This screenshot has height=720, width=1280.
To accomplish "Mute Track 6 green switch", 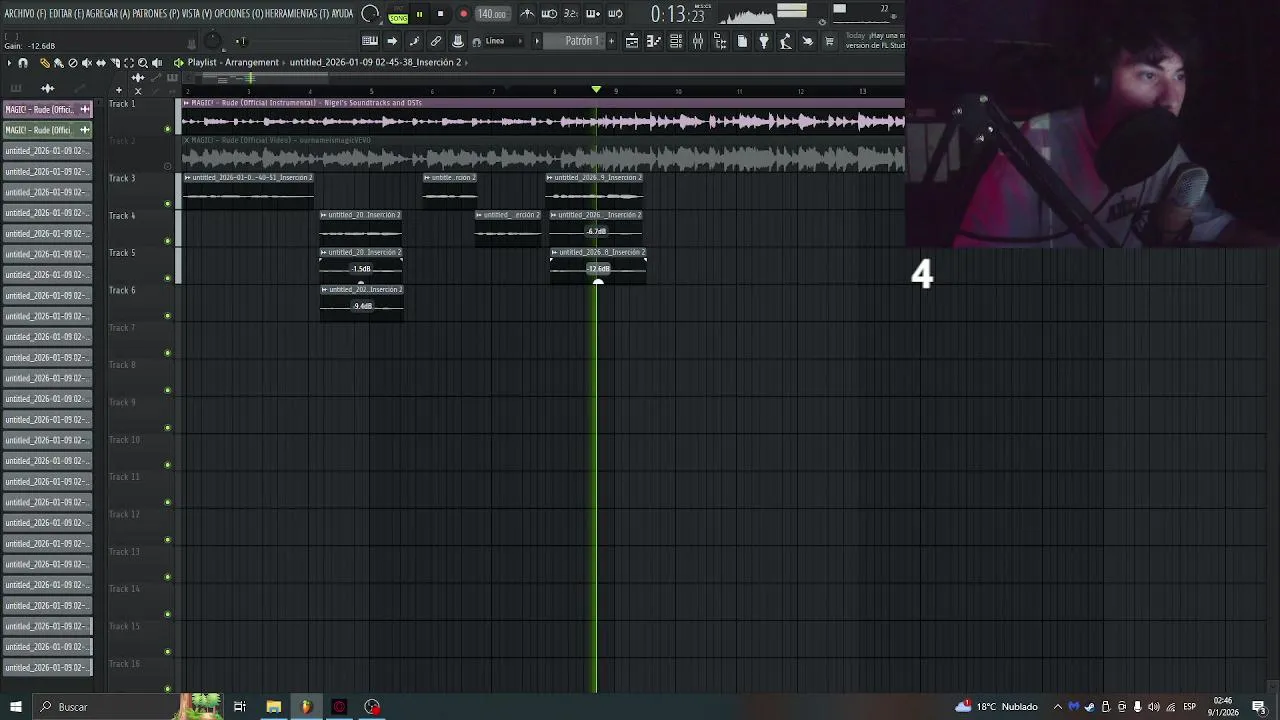I will pos(168,316).
